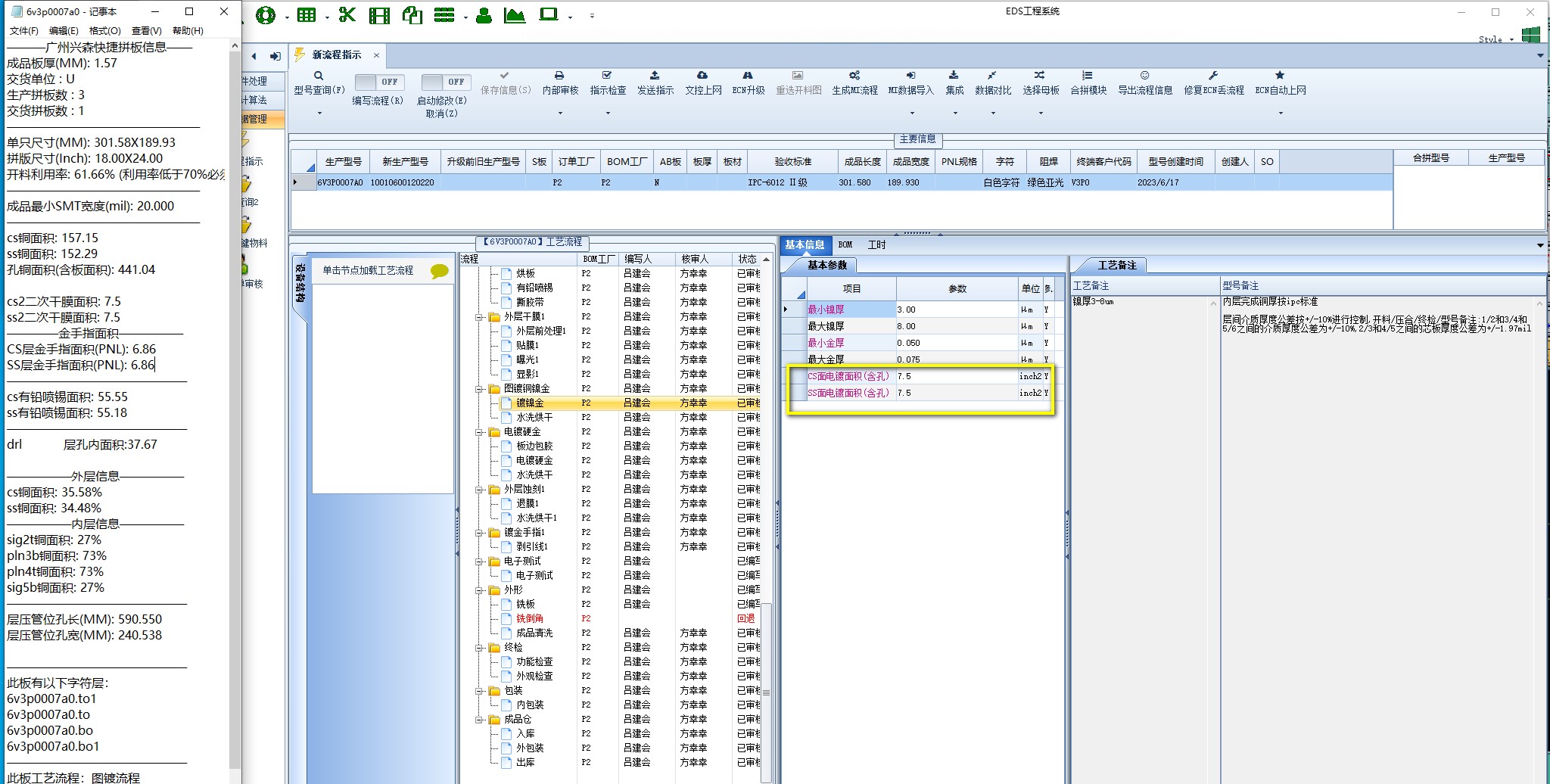Click the green rows list icon
Image resolution: width=1550 pixels, height=784 pixels.
tap(444, 15)
